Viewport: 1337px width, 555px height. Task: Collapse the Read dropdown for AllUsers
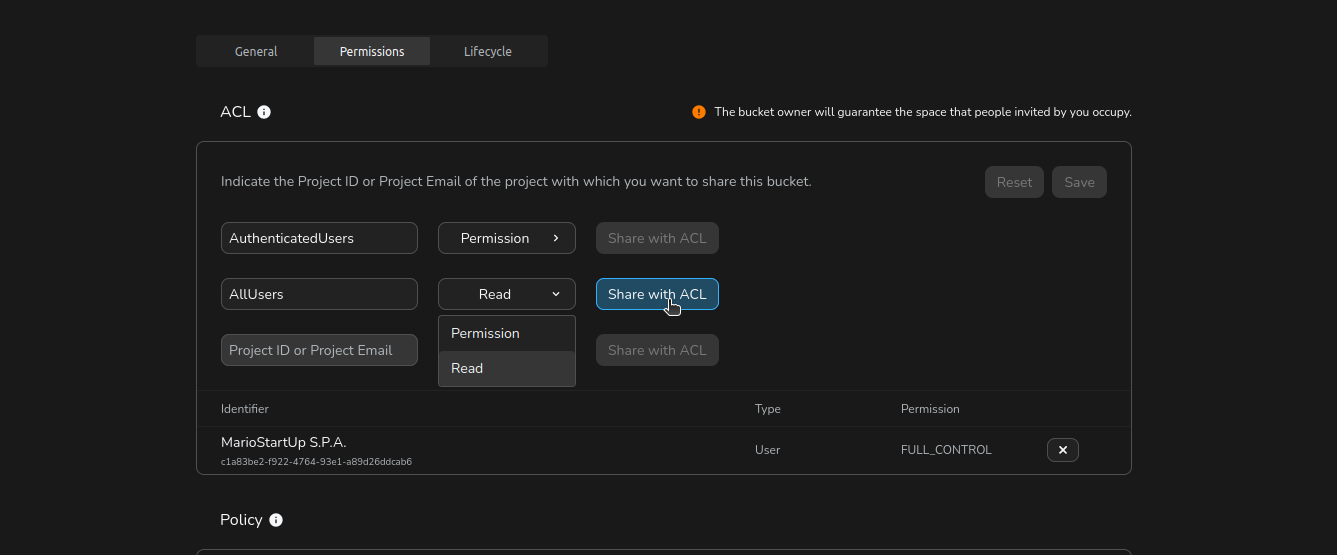(x=506, y=294)
